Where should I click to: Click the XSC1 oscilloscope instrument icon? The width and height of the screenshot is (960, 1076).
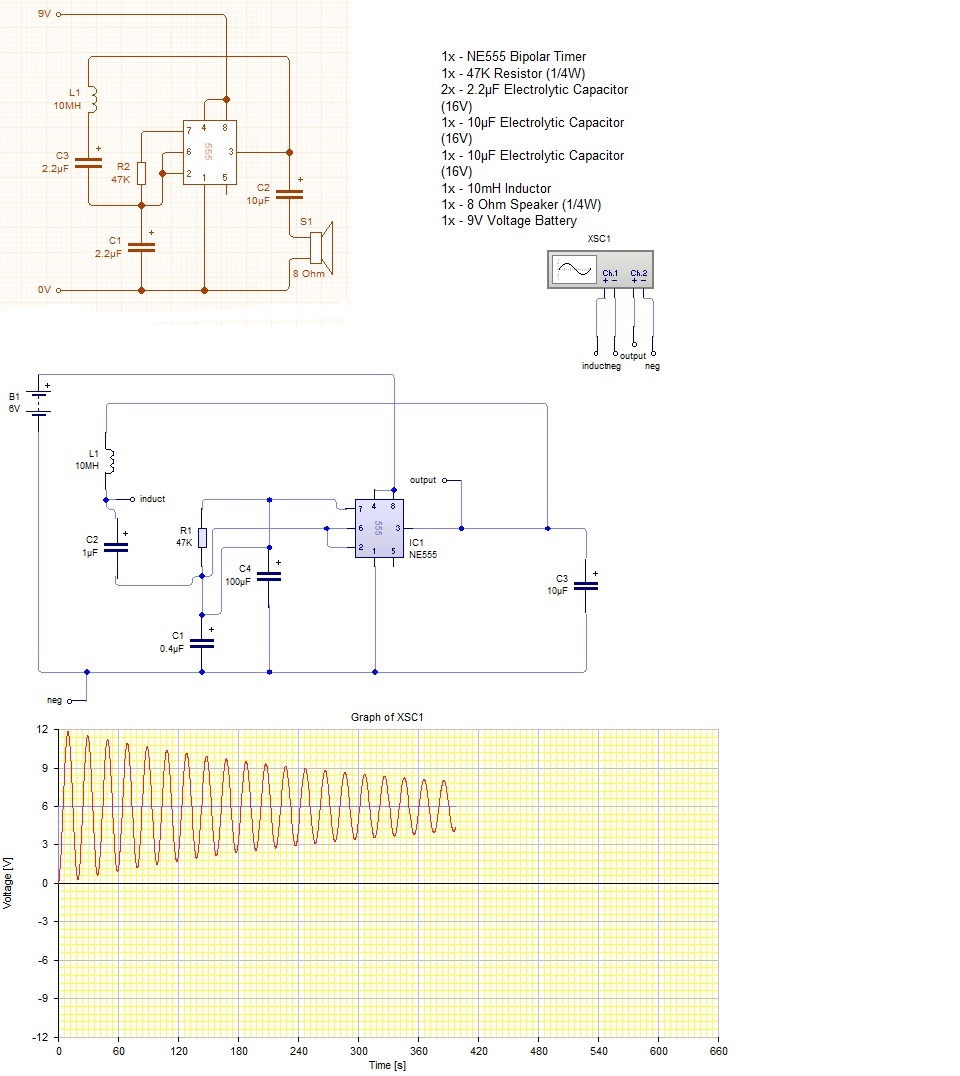click(600, 269)
